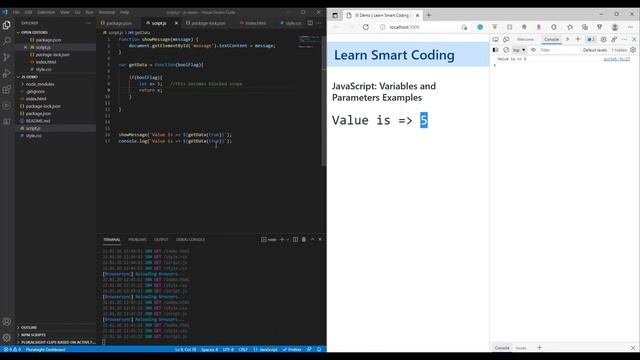The height and width of the screenshot is (360, 640).
Task: Clear the DevTools console
Action: pos(506,50)
